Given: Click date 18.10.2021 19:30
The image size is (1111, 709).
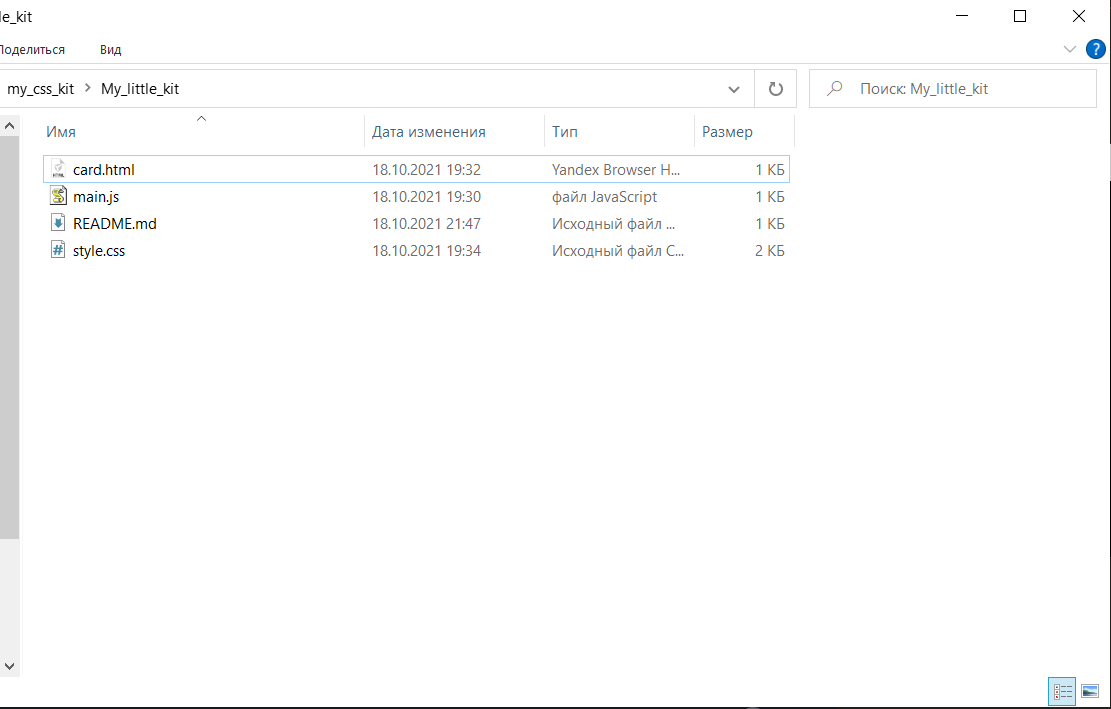Looking at the screenshot, I should coord(427,197).
